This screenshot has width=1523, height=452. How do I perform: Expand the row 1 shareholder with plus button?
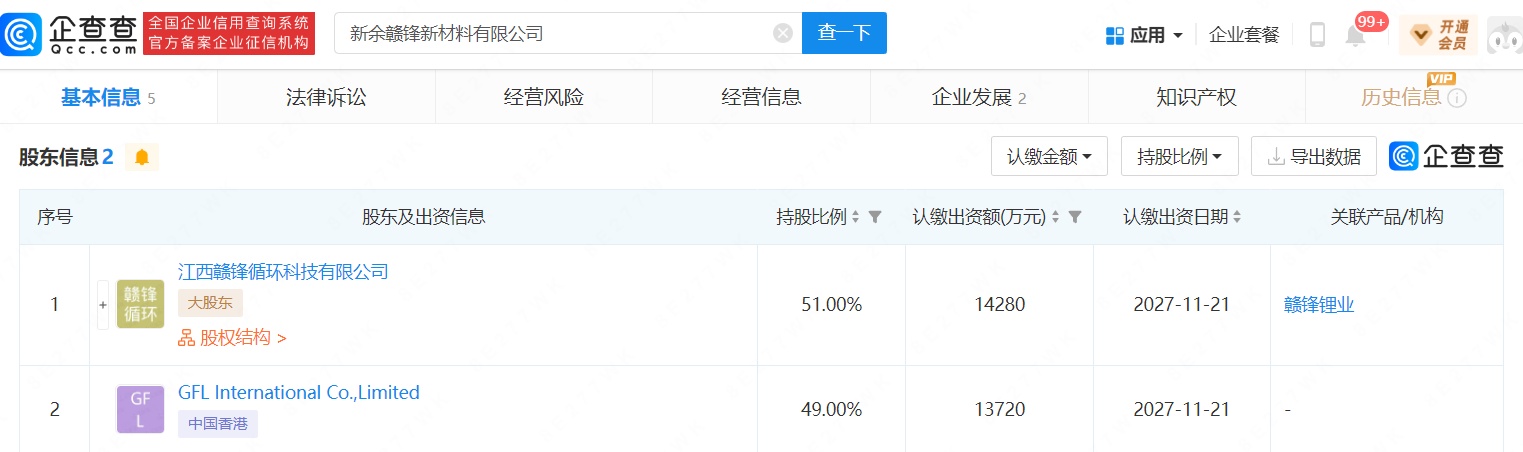pos(102,304)
